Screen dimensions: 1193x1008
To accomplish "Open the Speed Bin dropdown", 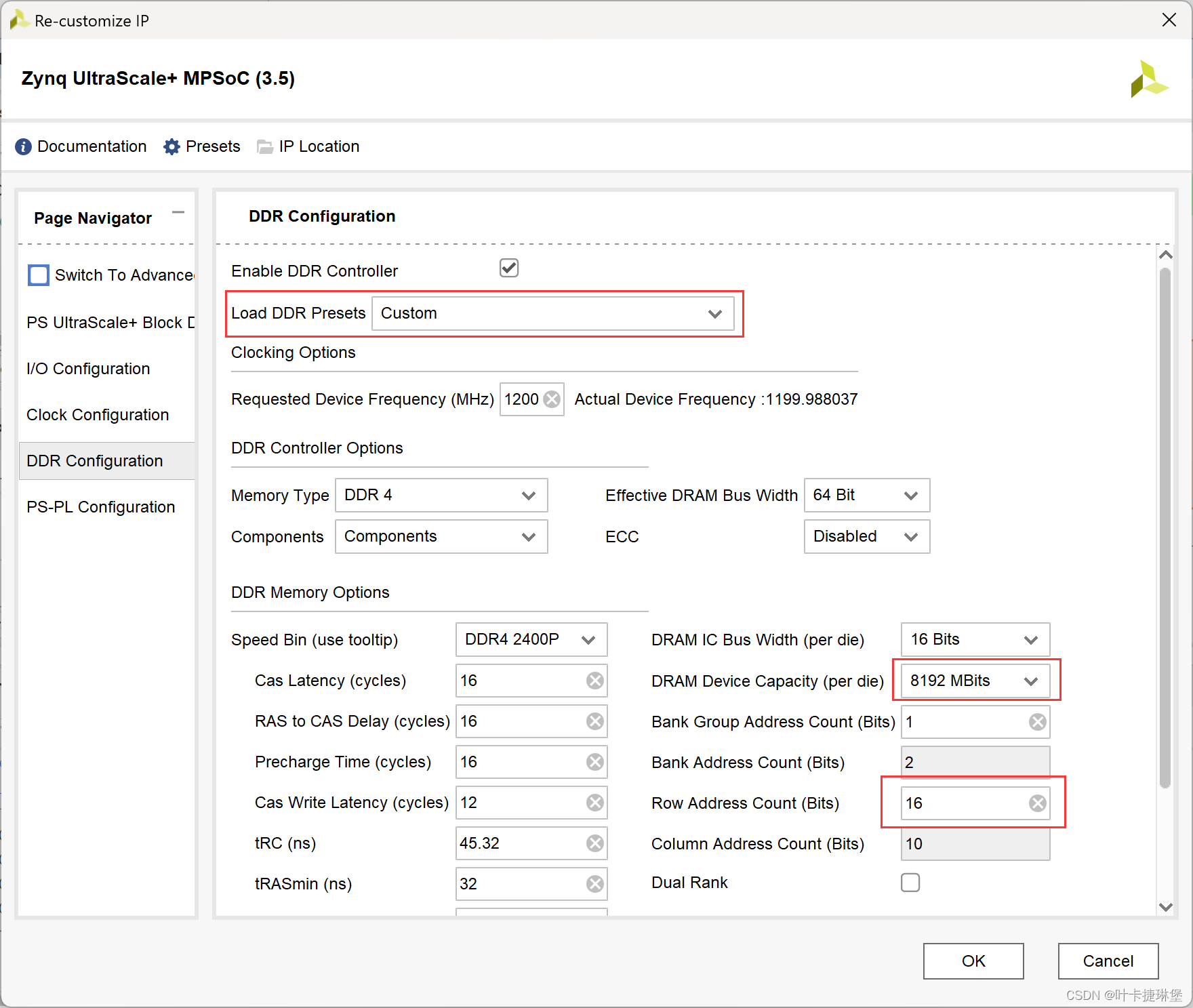I will tap(531, 640).
